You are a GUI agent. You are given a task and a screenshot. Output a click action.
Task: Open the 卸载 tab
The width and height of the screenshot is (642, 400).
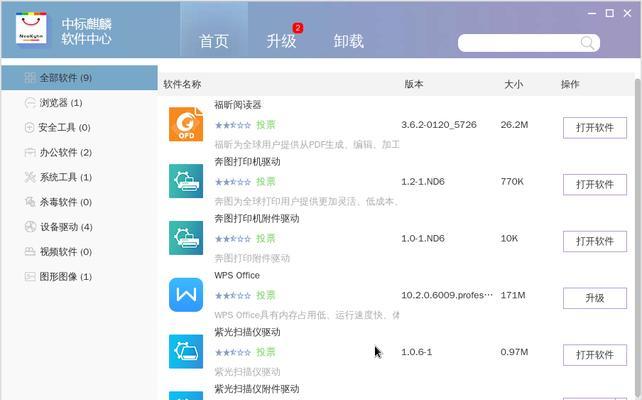[x=348, y=41]
